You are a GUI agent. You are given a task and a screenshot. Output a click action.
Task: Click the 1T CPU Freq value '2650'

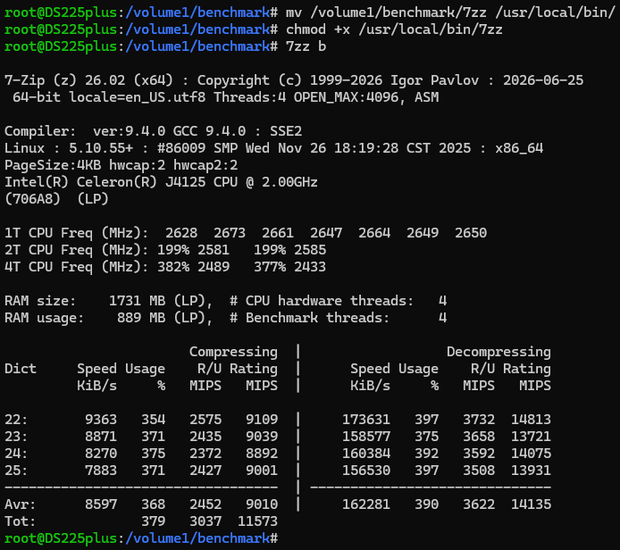tap(471, 233)
